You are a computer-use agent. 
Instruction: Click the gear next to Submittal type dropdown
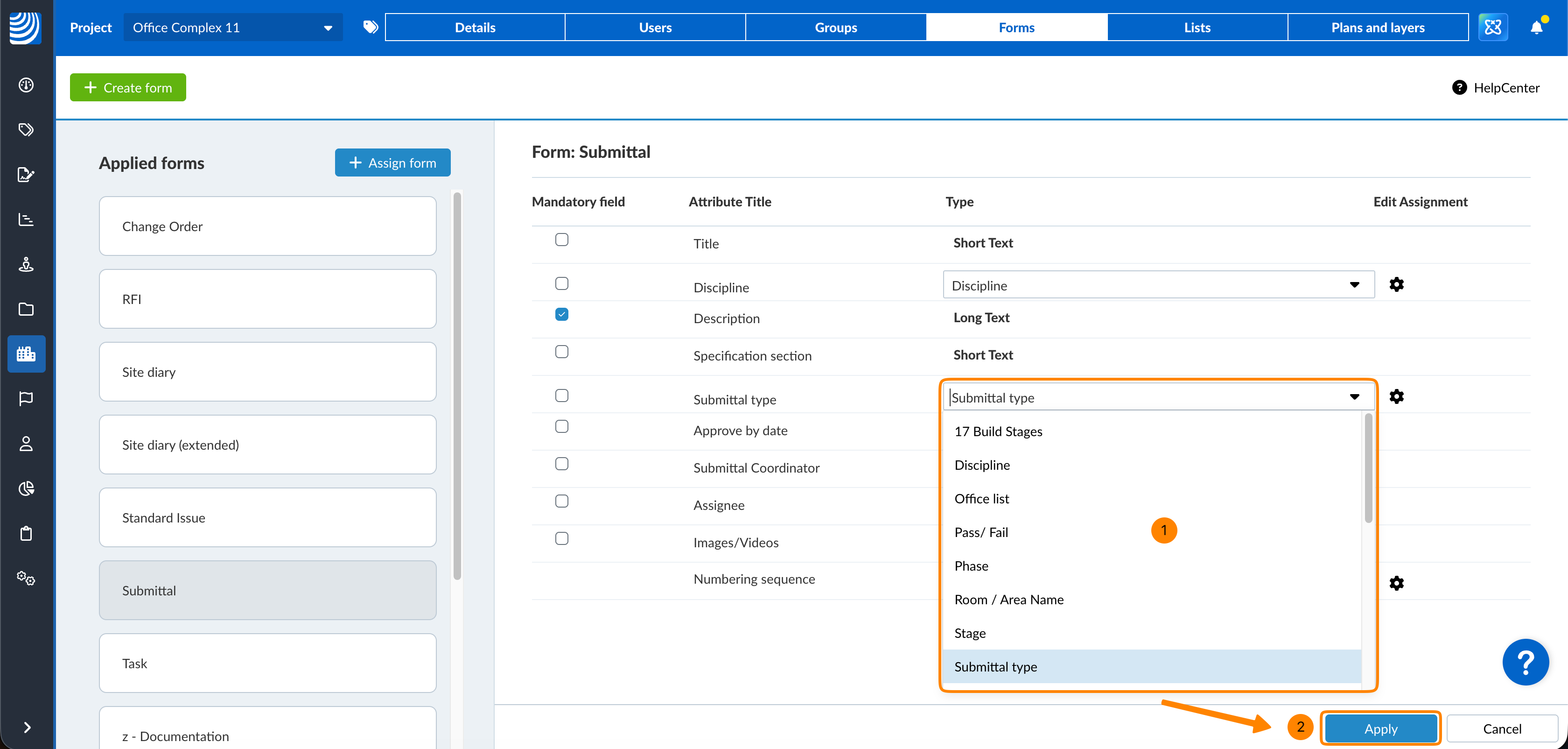click(1396, 397)
